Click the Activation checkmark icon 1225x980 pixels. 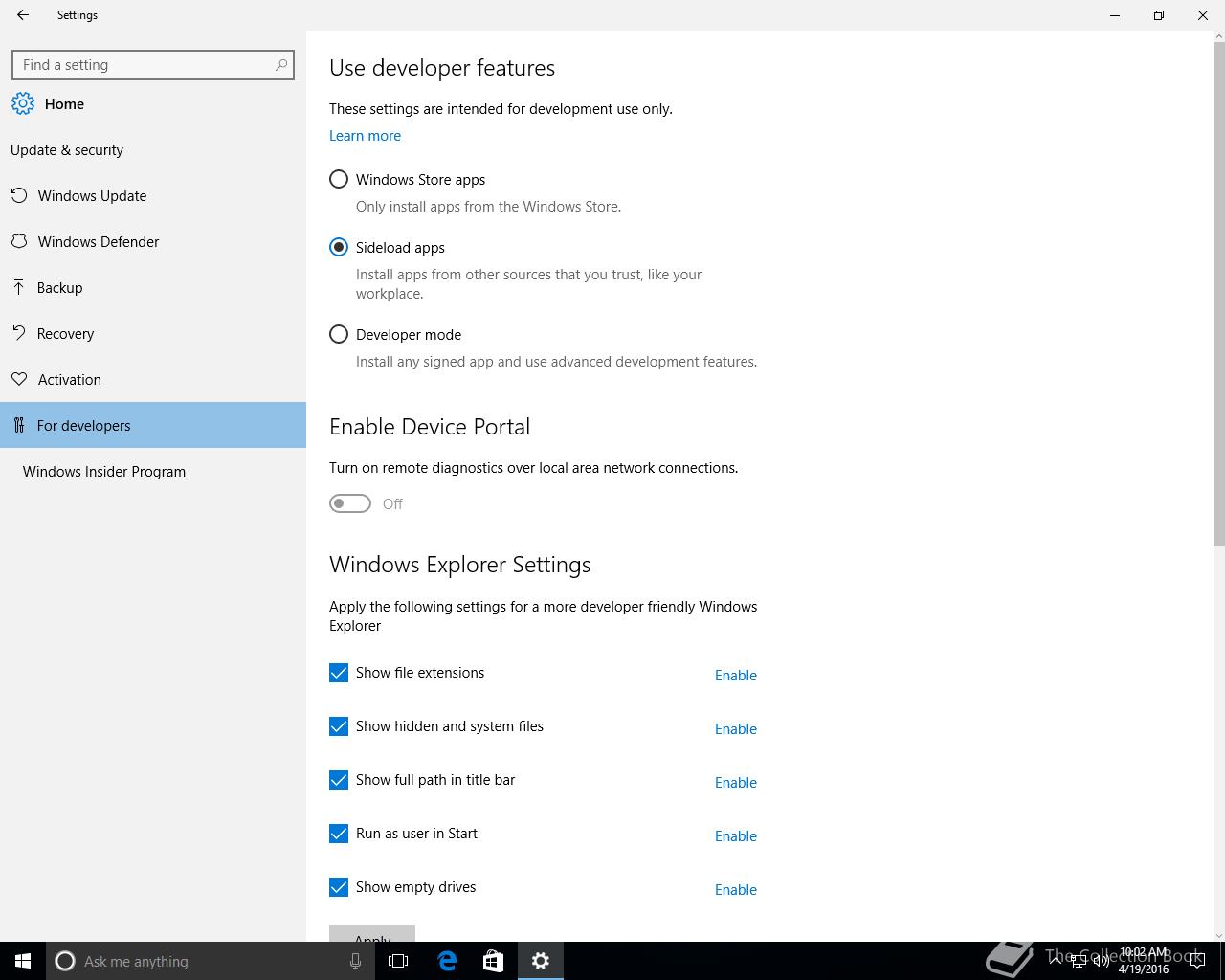[x=19, y=379]
